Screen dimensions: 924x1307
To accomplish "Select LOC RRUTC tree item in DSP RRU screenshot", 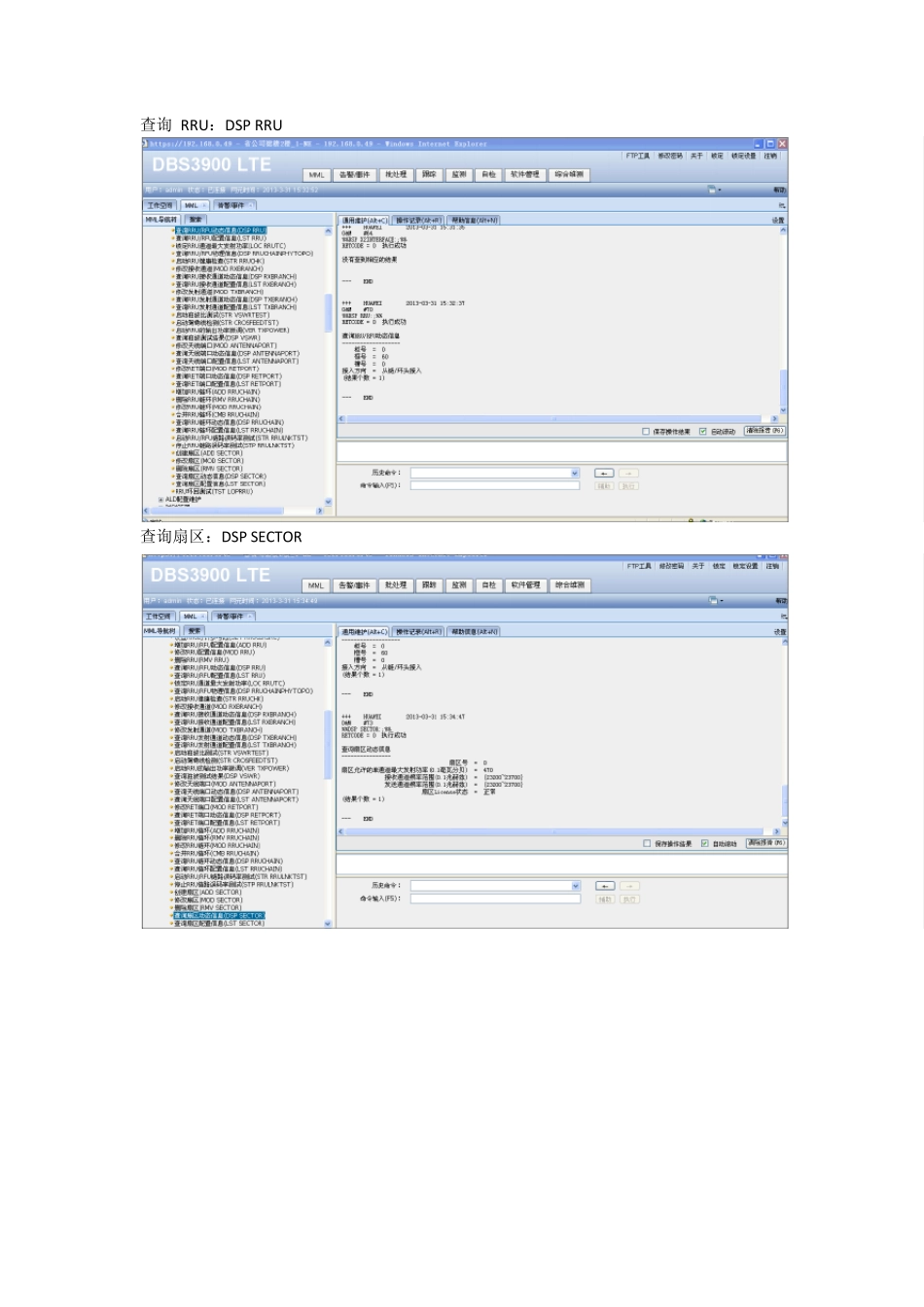I will (x=230, y=246).
